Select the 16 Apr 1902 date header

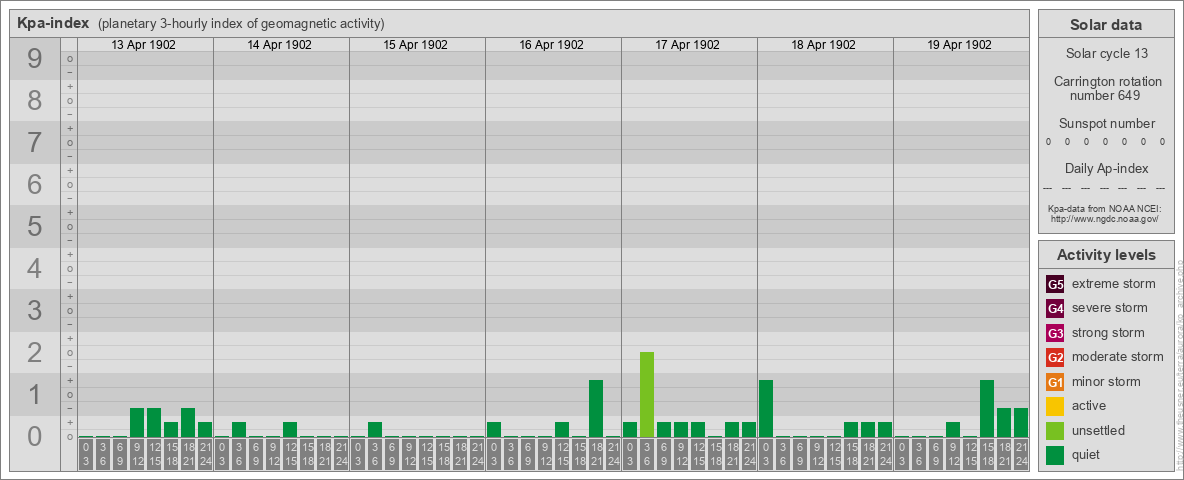tap(551, 45)
